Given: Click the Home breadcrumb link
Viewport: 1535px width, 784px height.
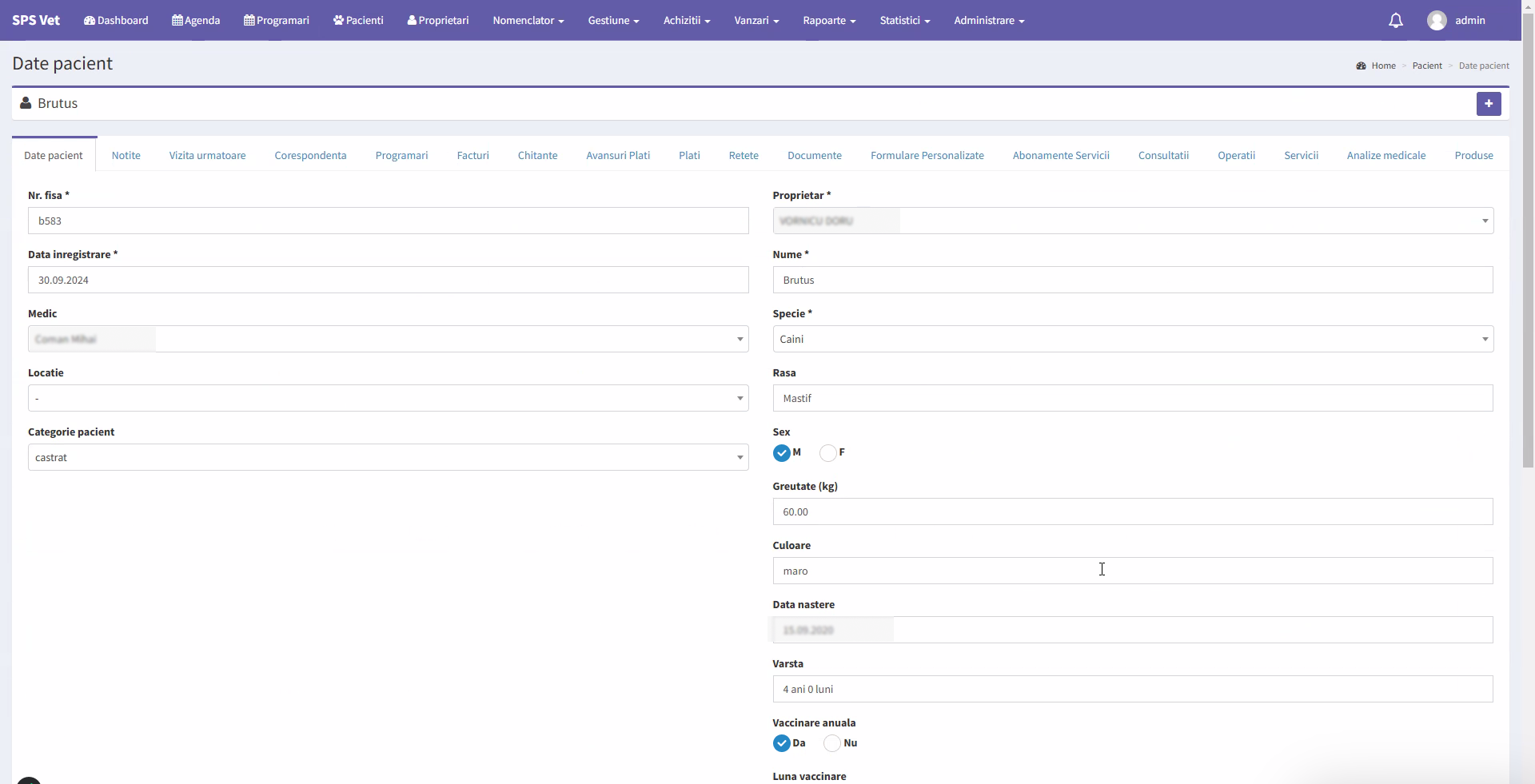Looking at the screenshot, I should (x=1383, y=66).
